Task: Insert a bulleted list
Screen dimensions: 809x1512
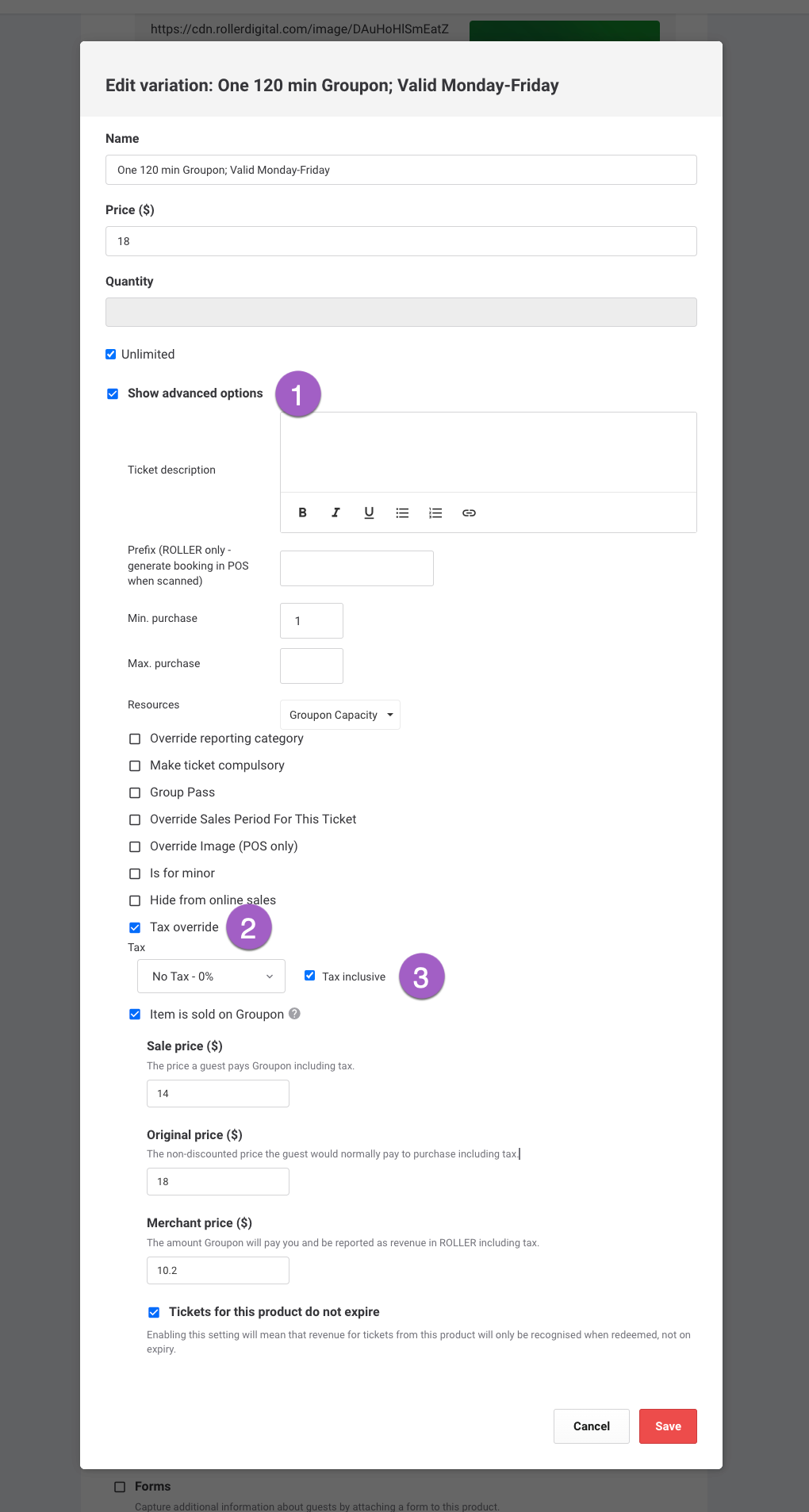Action: click(x=402, y=512)
